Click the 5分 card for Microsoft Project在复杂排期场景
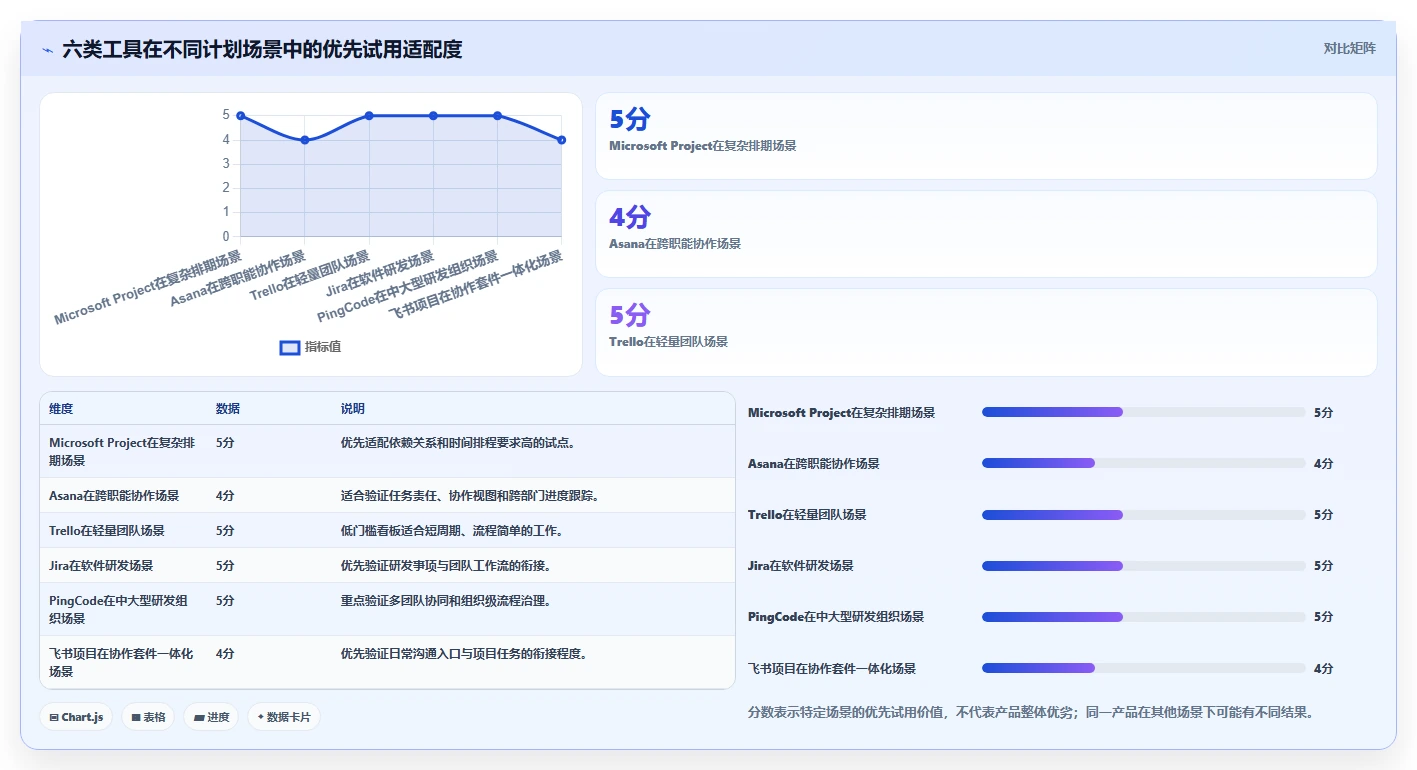 [x=986, y=136]
